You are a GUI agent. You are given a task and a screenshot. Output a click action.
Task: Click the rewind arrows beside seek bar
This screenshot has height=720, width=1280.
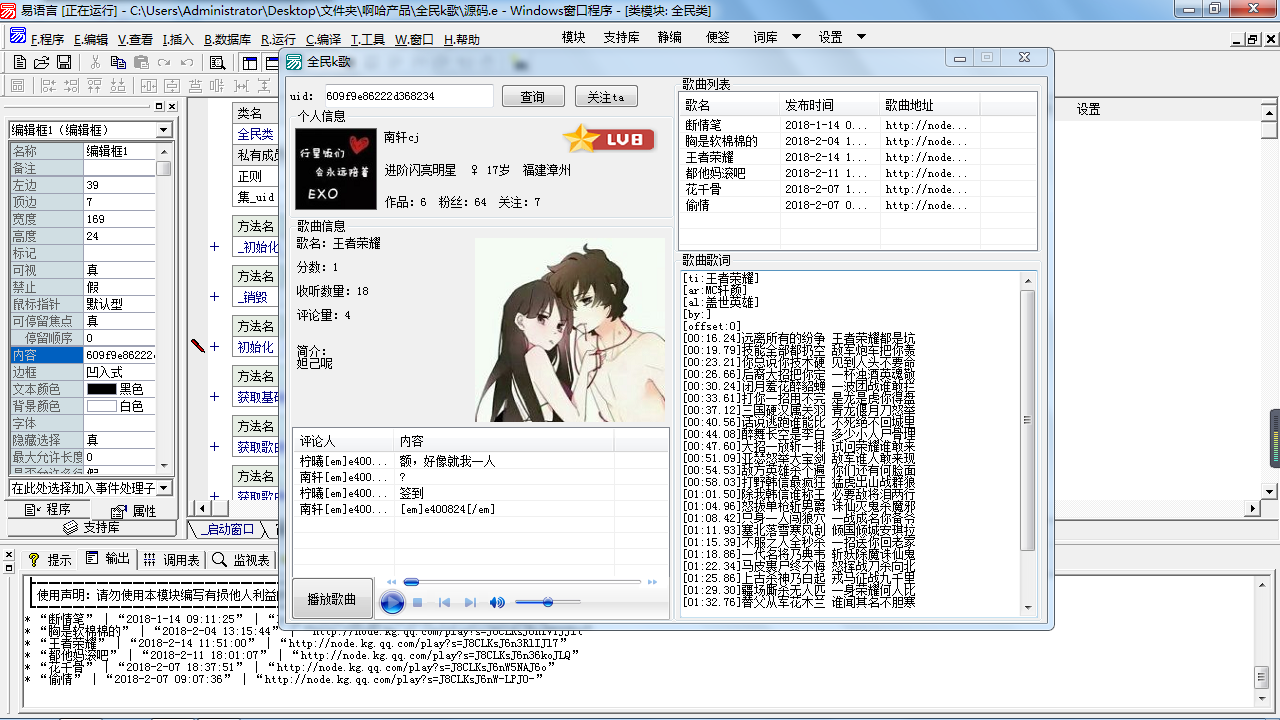[392, 582]
